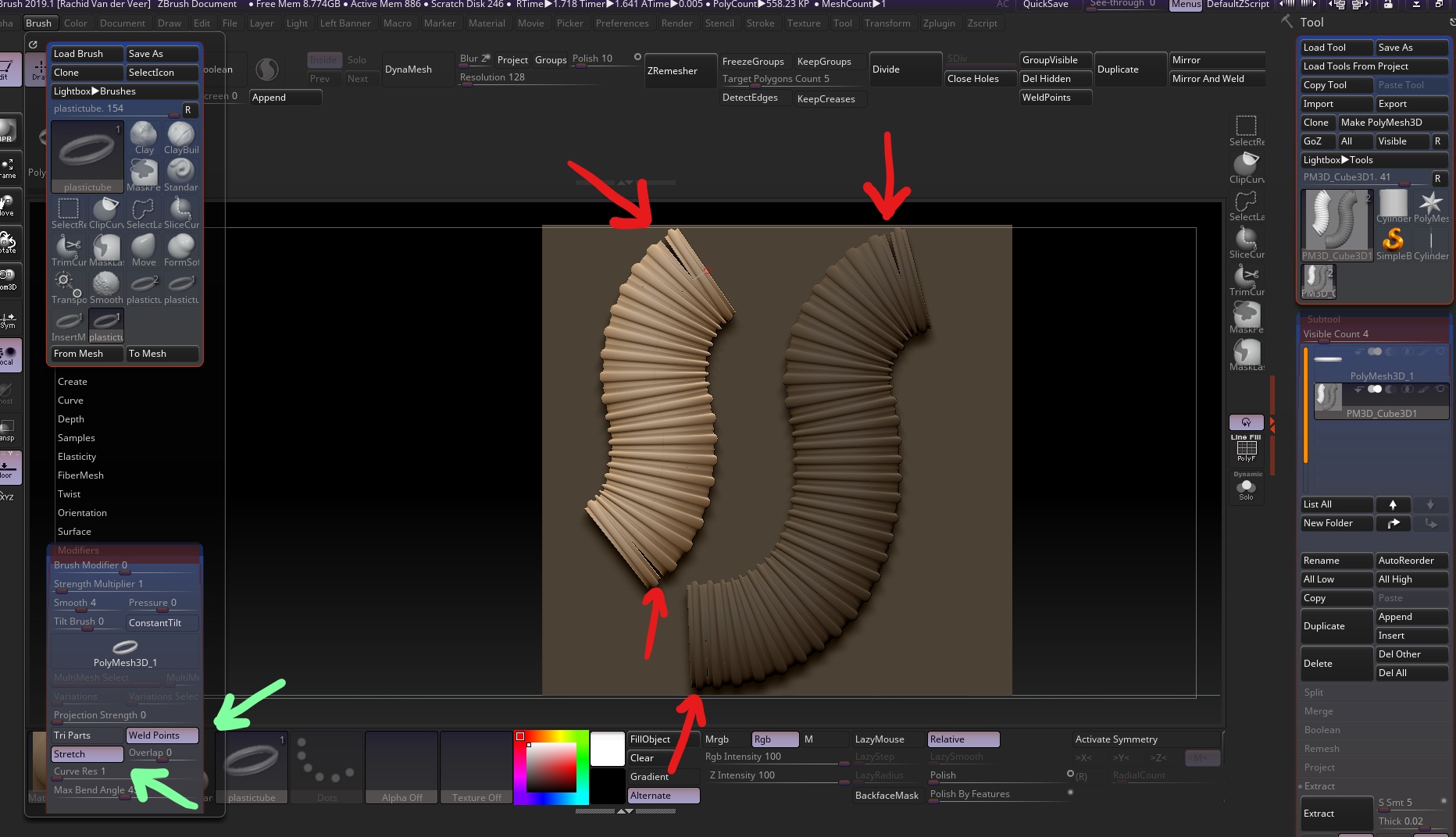Open the Zplugin menu
This screenshot has height=837, width=1456.
(x=939, y=23)
